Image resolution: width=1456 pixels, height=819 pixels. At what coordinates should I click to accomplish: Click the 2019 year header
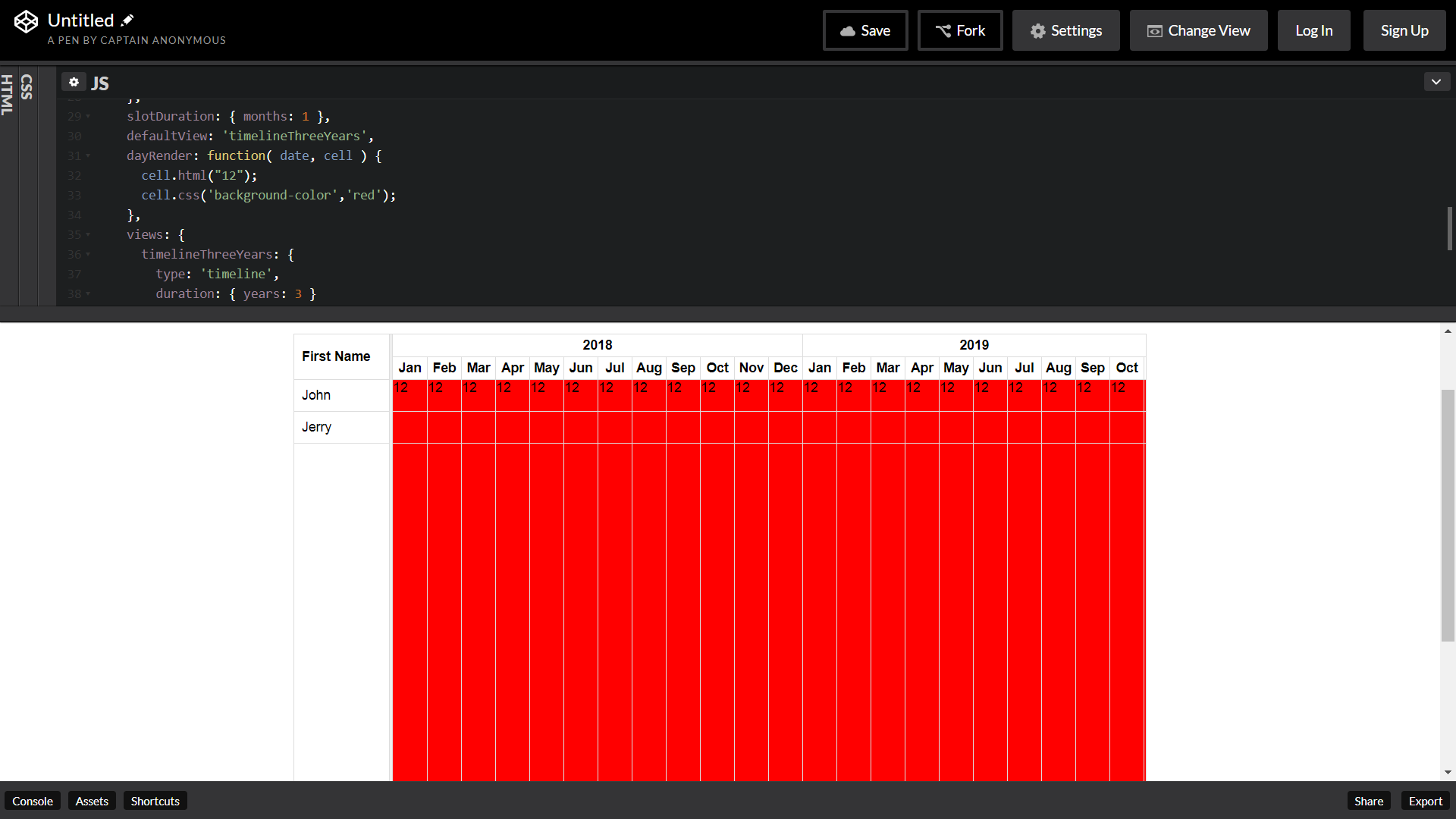pos(974,345)
